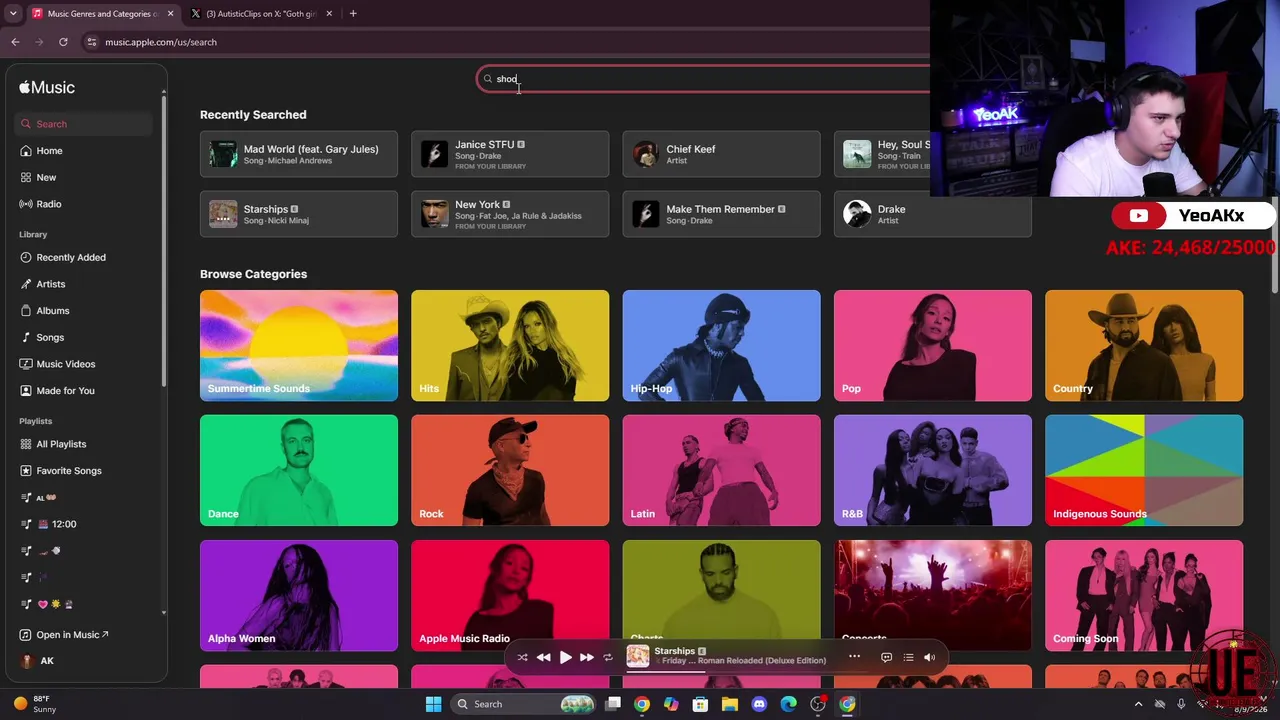Open recent search New York

510,214
